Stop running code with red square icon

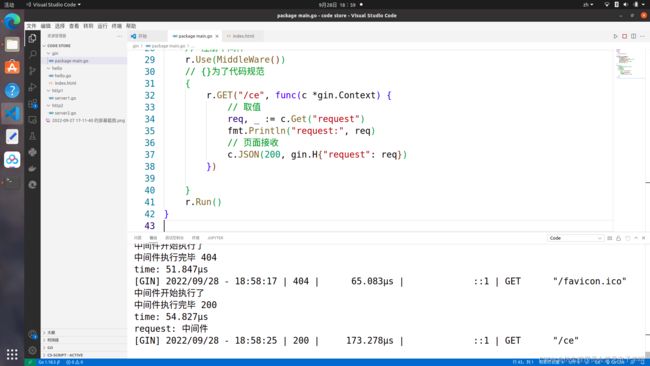[624, 36]
